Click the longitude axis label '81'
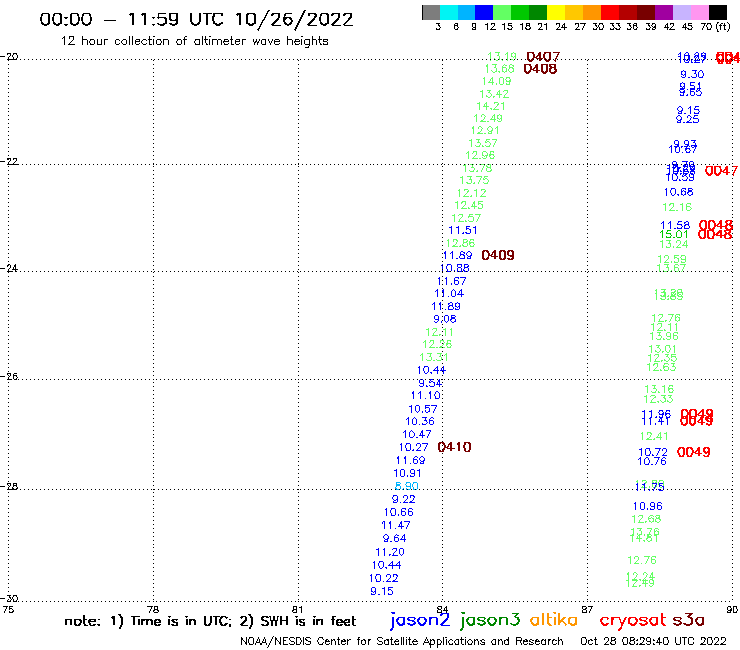Viewport: 740px width, 650px height. click(297, 609)
